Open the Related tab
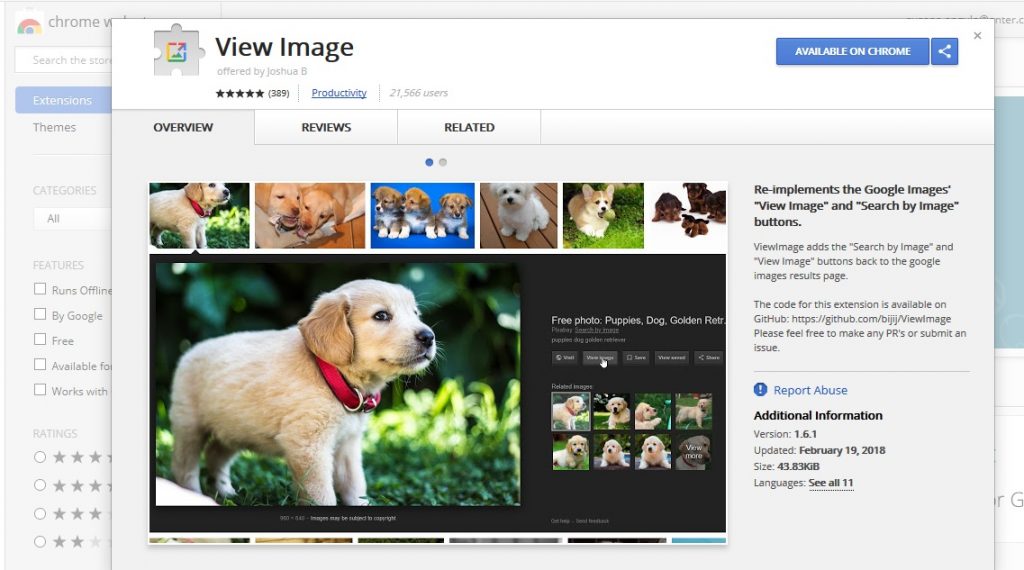 tap(469, 127)
